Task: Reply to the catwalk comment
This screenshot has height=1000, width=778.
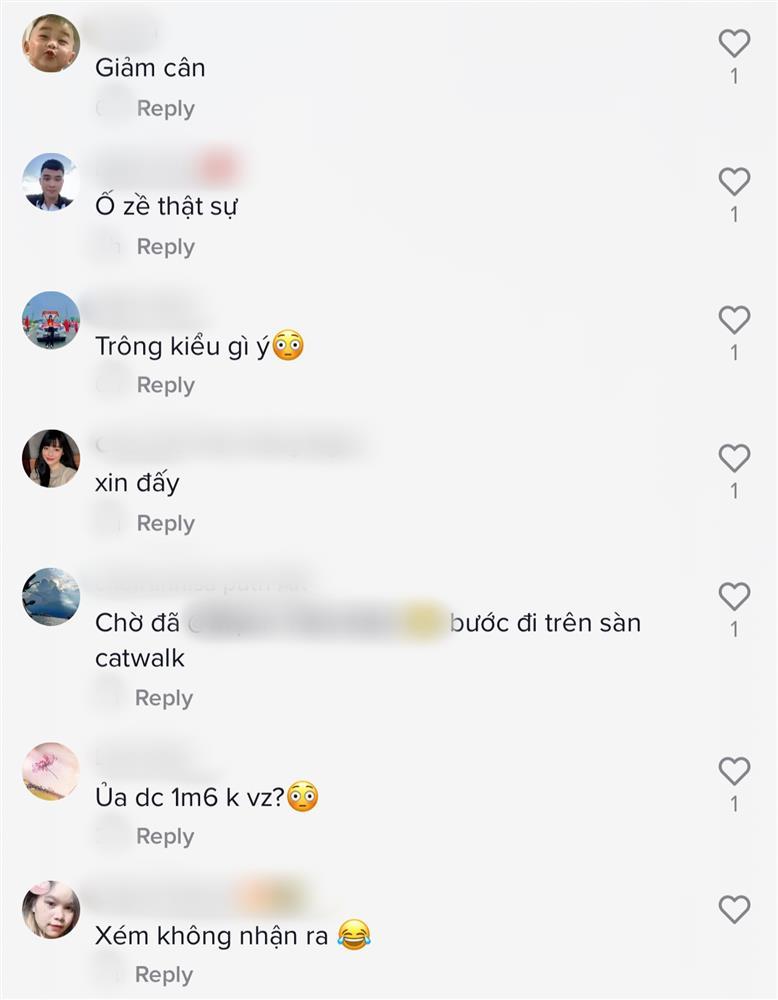Action: pos(164,698)
